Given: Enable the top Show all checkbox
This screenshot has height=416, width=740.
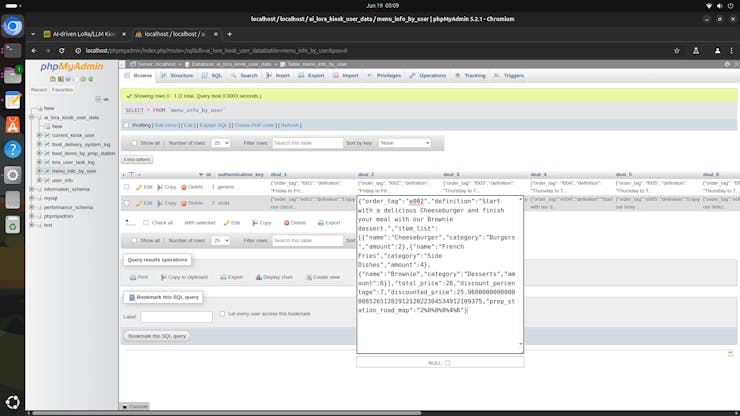Looking at the screenshot, I should (135, 143).
